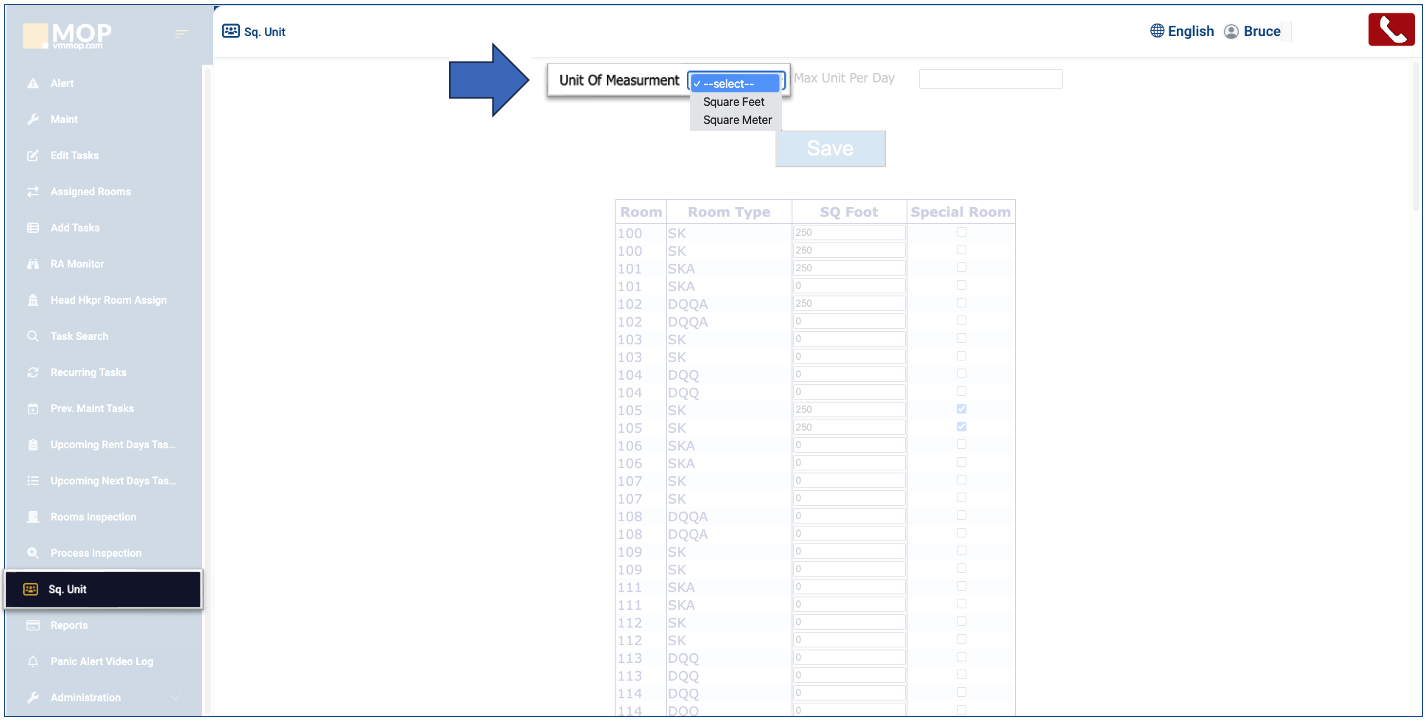This screenshot has height=723, width=1427.
Task: Expand the Administration menu chevron
Action: click(x=176, y=698)
